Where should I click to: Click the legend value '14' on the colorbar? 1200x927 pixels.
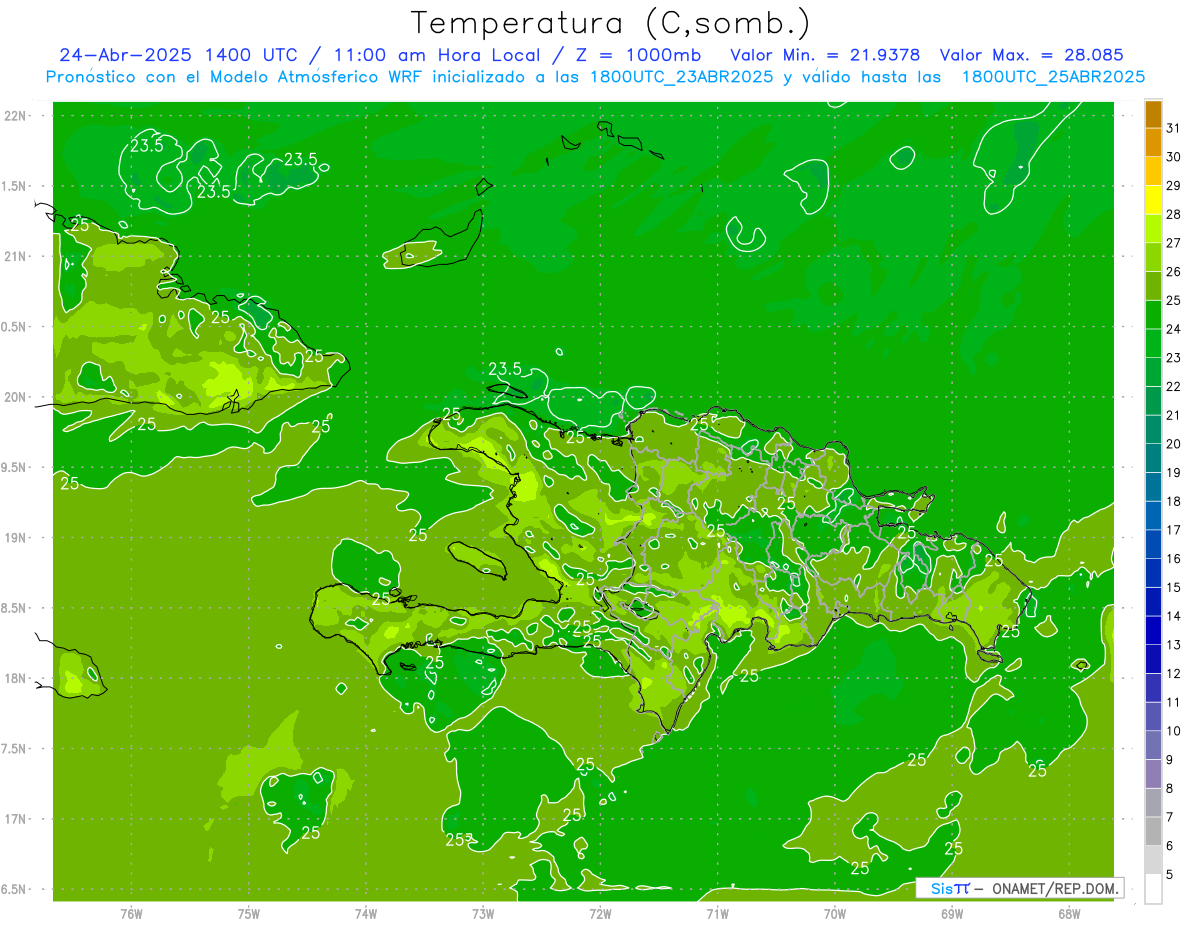click(1174, 616)
